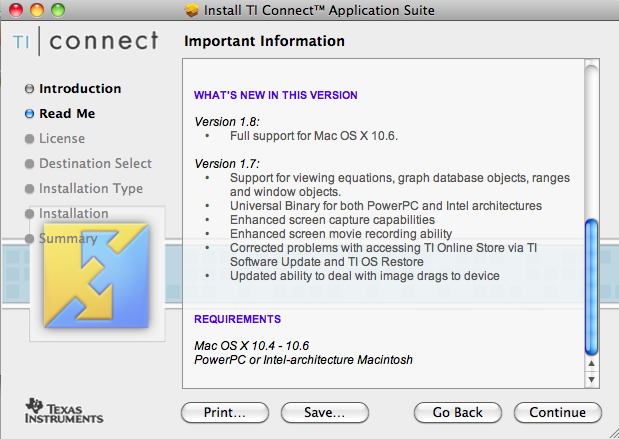The image size is (619, 439).
Task: Click the TI Connect logo
Action: click(x=86, y=41)
